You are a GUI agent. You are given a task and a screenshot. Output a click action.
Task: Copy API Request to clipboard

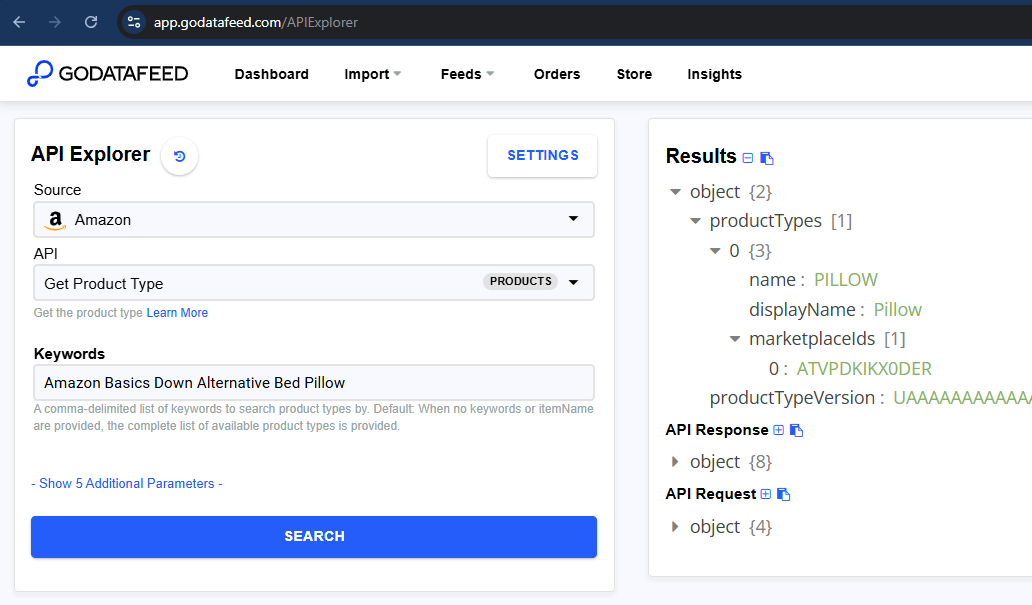point(783,494)
